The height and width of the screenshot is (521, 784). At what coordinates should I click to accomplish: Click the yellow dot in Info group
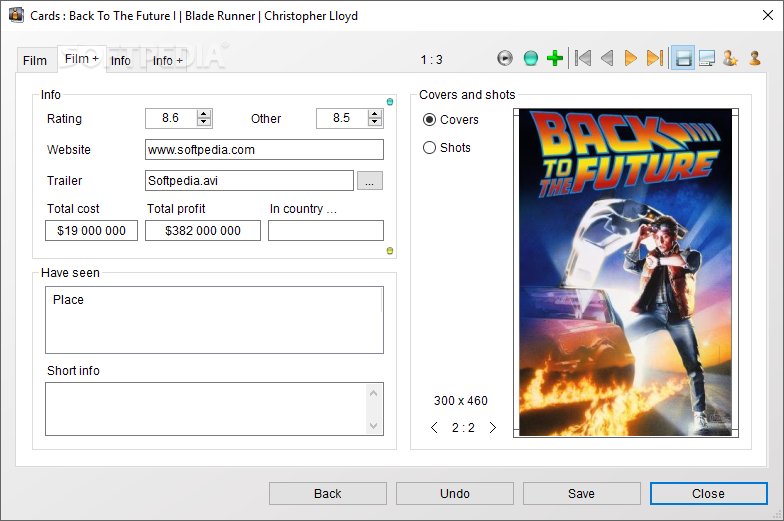[390, 250]
